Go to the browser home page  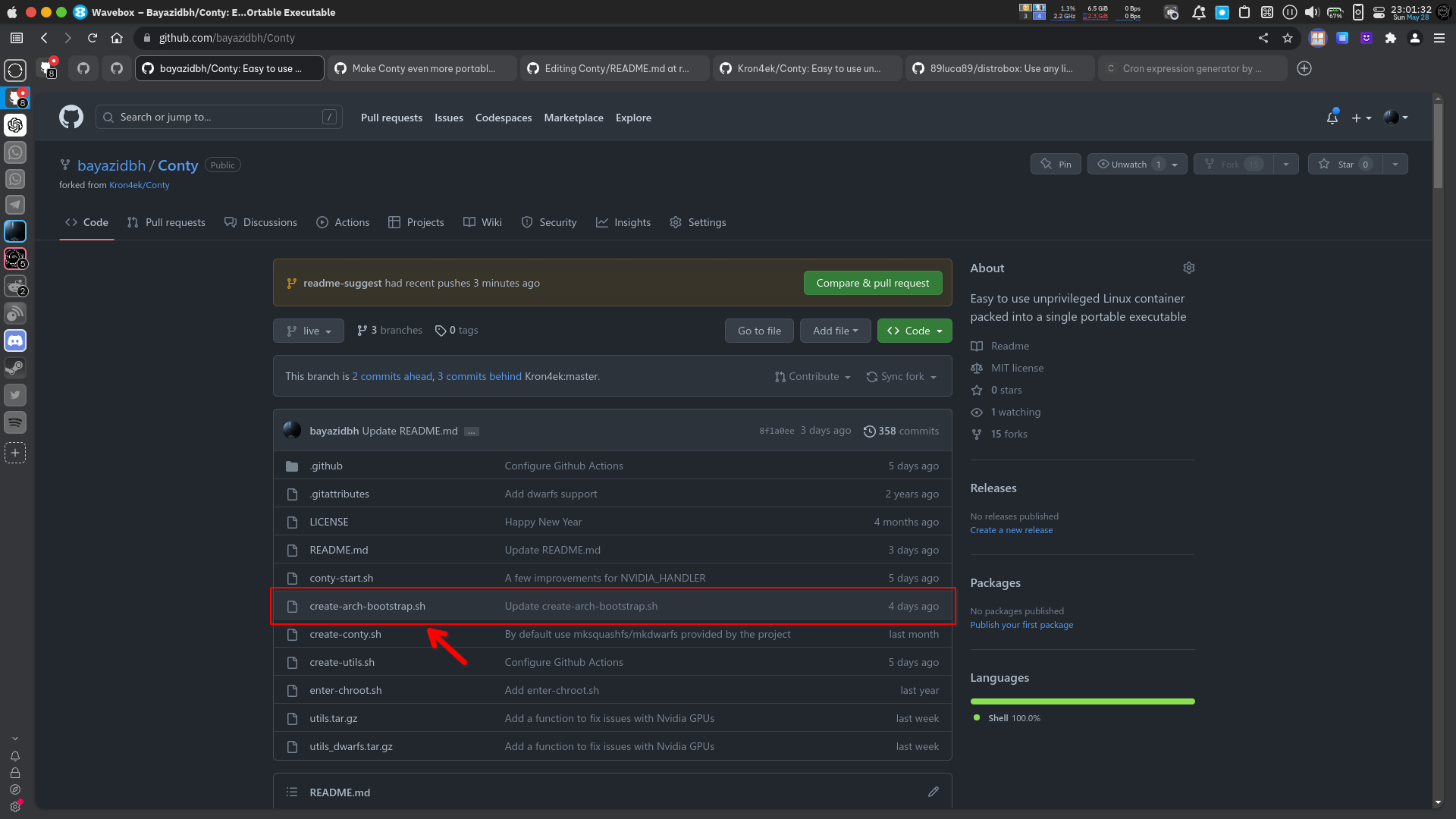pyautogui.click(x=117, y=38)
